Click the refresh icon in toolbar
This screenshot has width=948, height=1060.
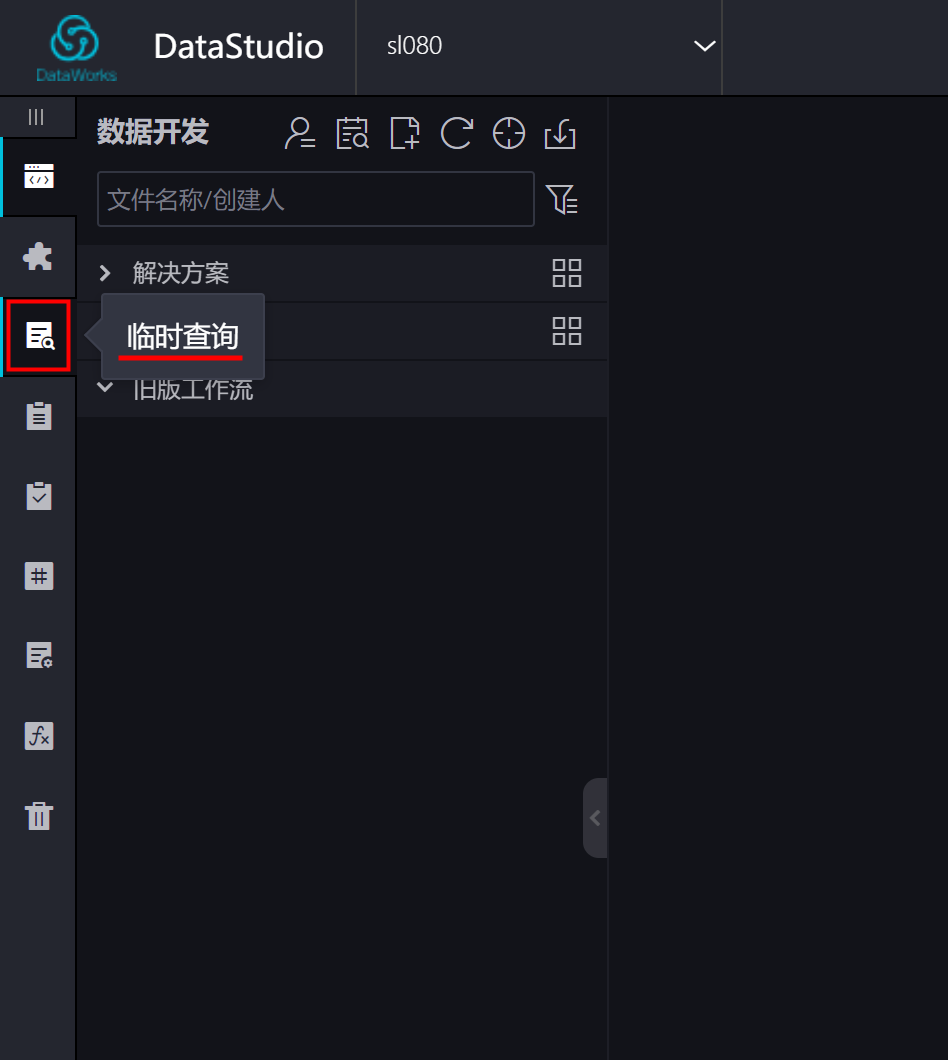click(x=456, y=132)
